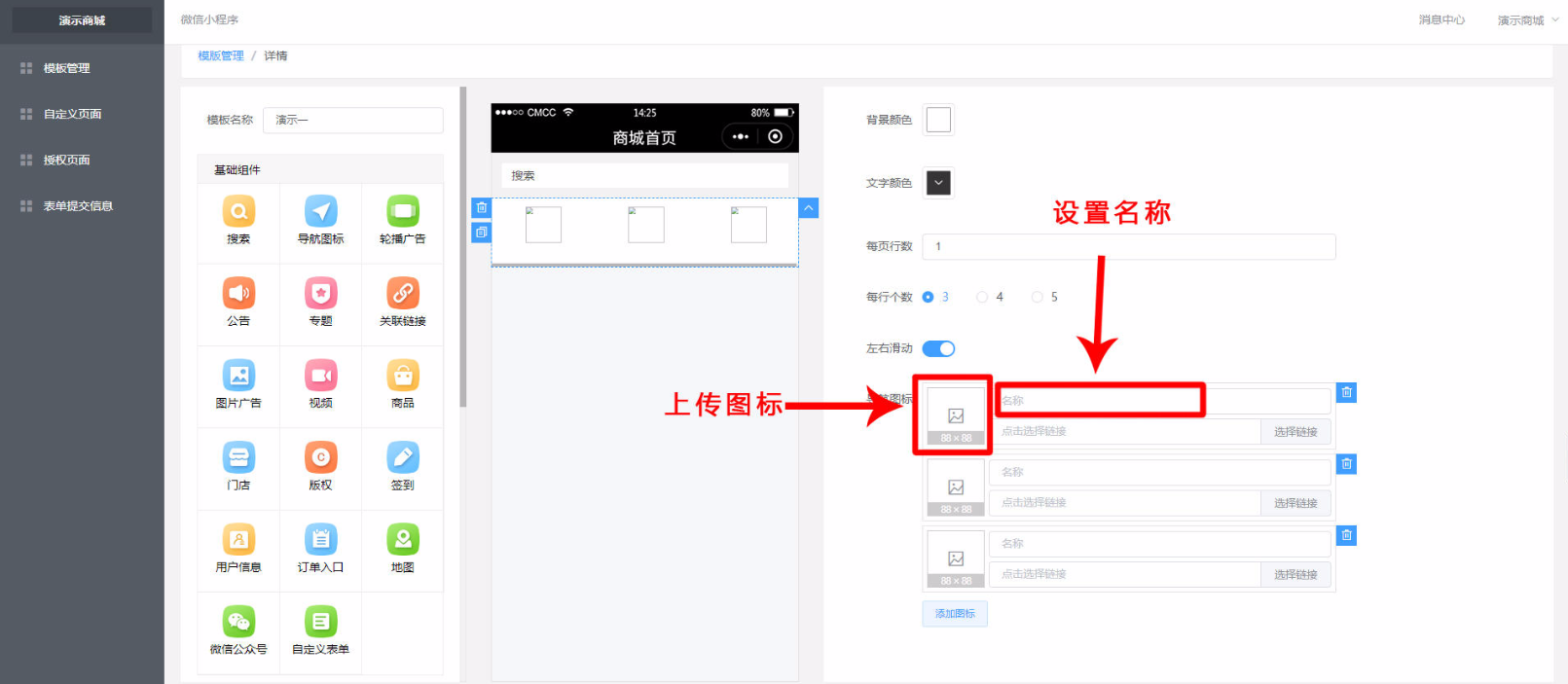Image resolution: width=1568 pixels, height=684 pixels.
Task: Add the 公告 announcement component
Action: tap(238, 303)
